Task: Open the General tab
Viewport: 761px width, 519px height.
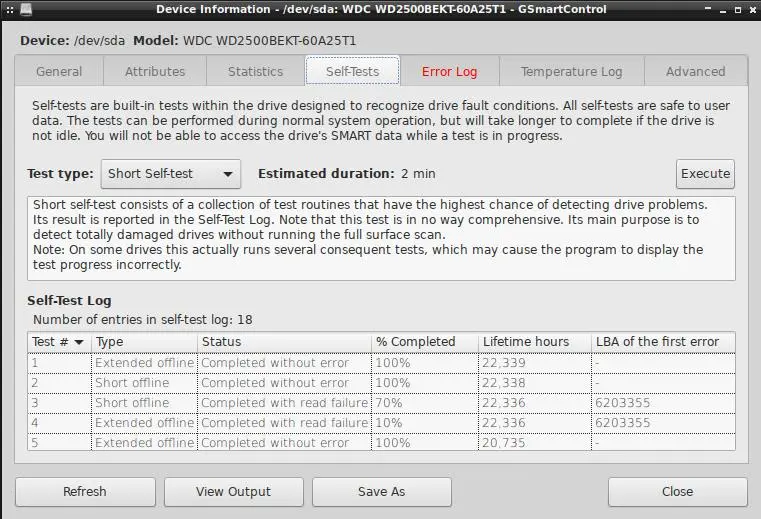Action: click(59, 71)
